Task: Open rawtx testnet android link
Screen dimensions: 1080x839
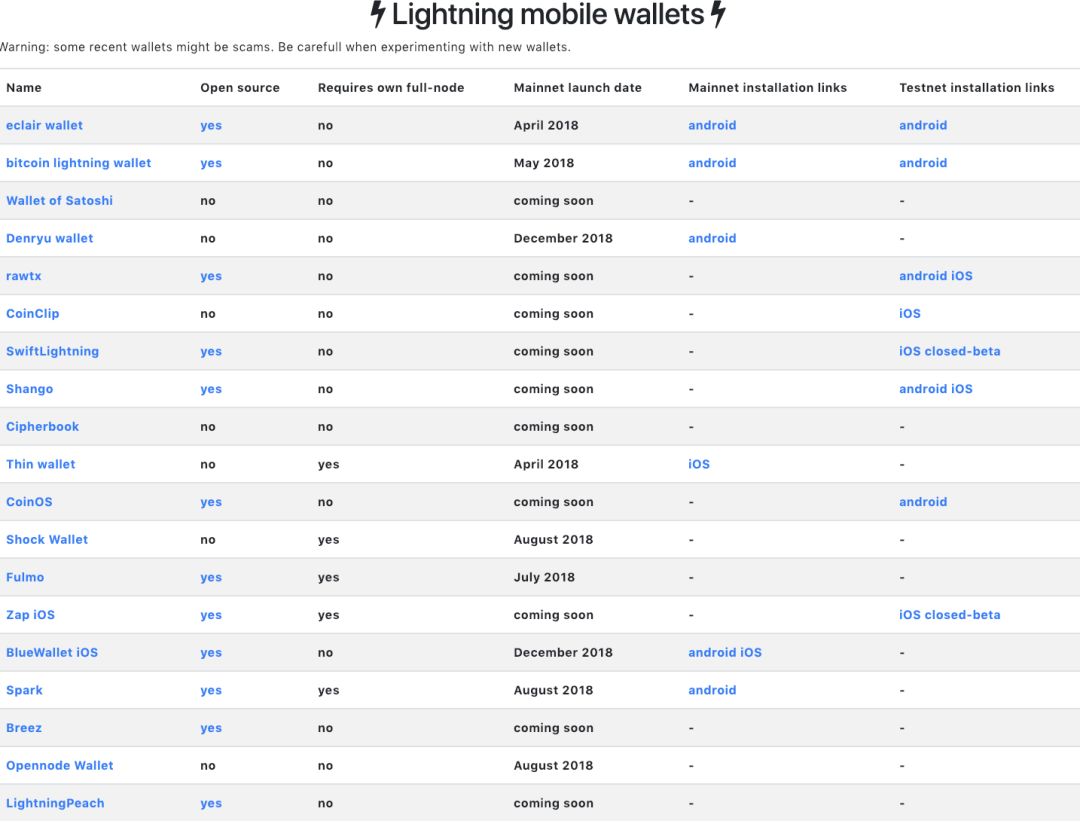Action: (x=923, y=276)
